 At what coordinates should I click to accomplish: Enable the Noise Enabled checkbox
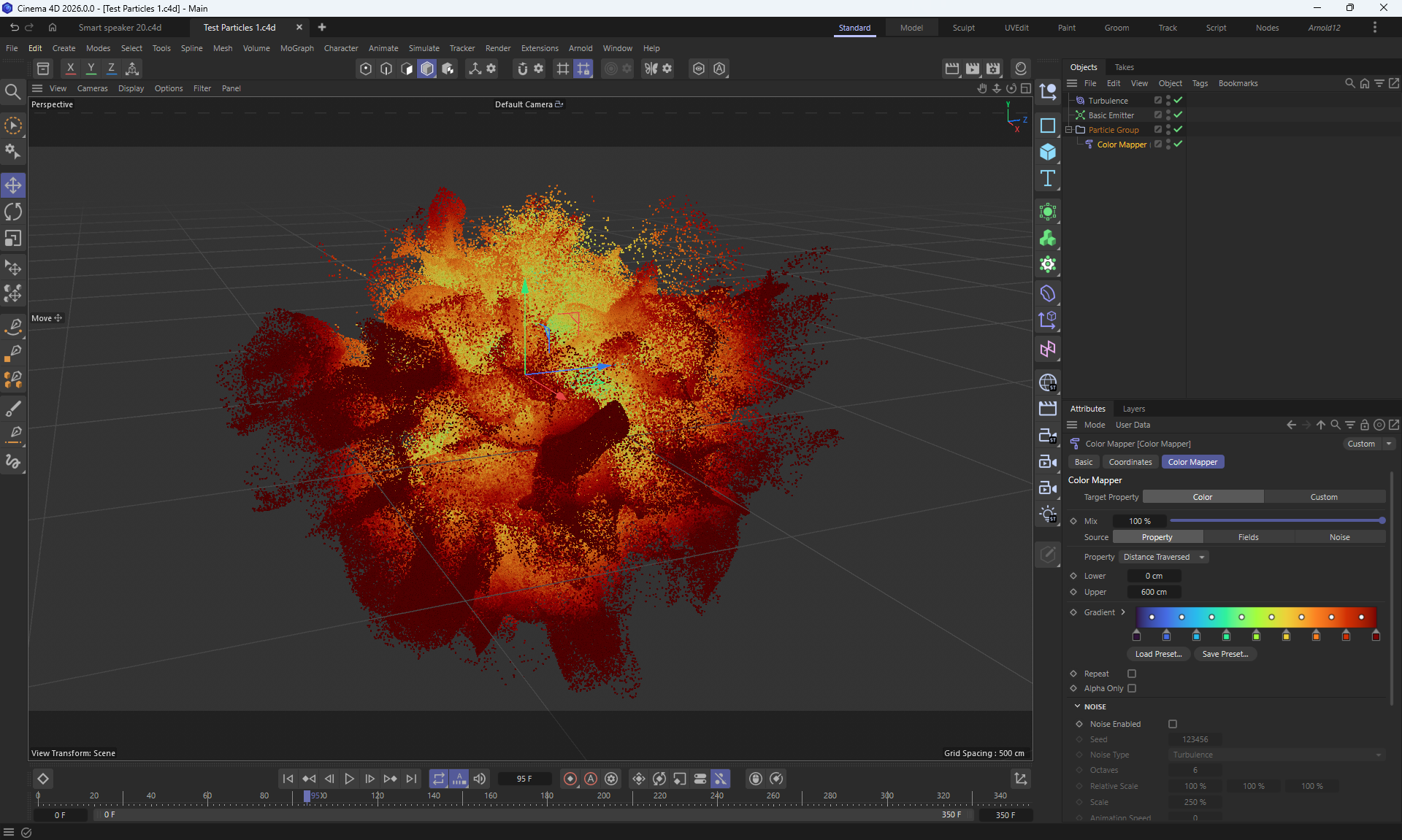[1173, 724]
